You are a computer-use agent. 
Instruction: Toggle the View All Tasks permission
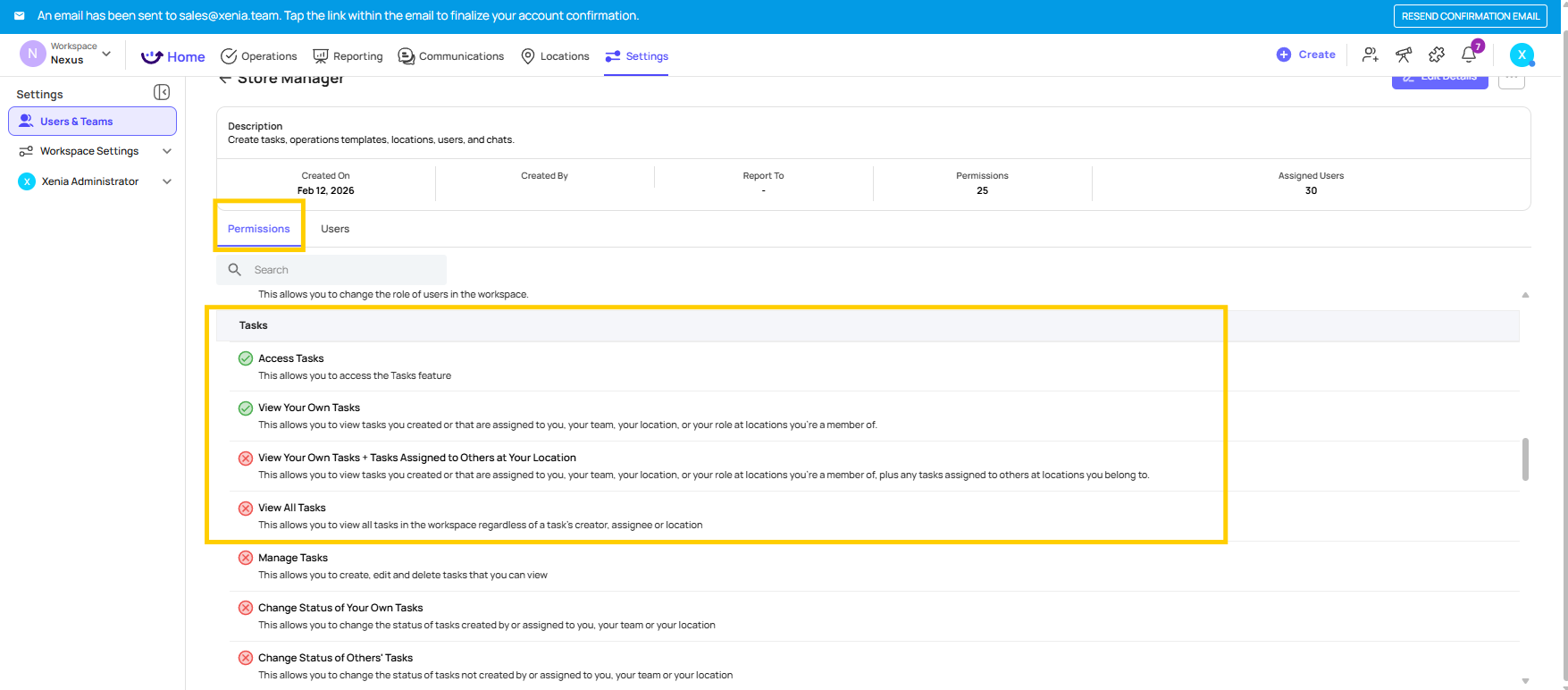(246, 509)
